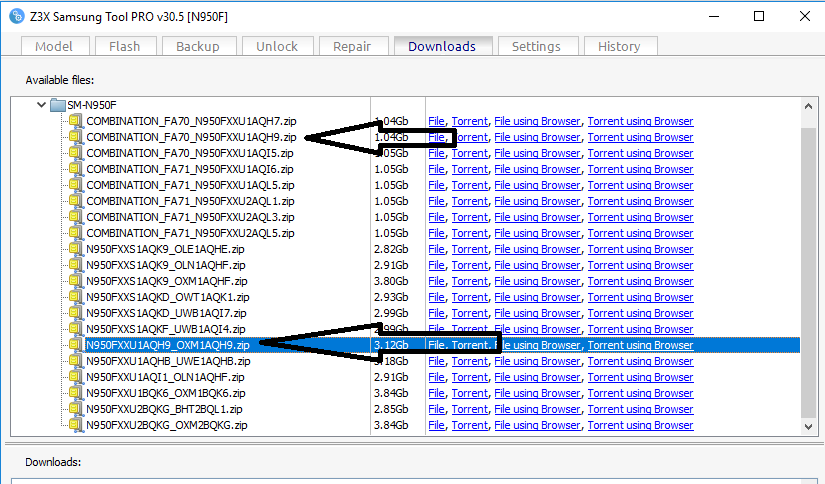
Task: Click scroll down arrow of file list
Action: (809, 427)
